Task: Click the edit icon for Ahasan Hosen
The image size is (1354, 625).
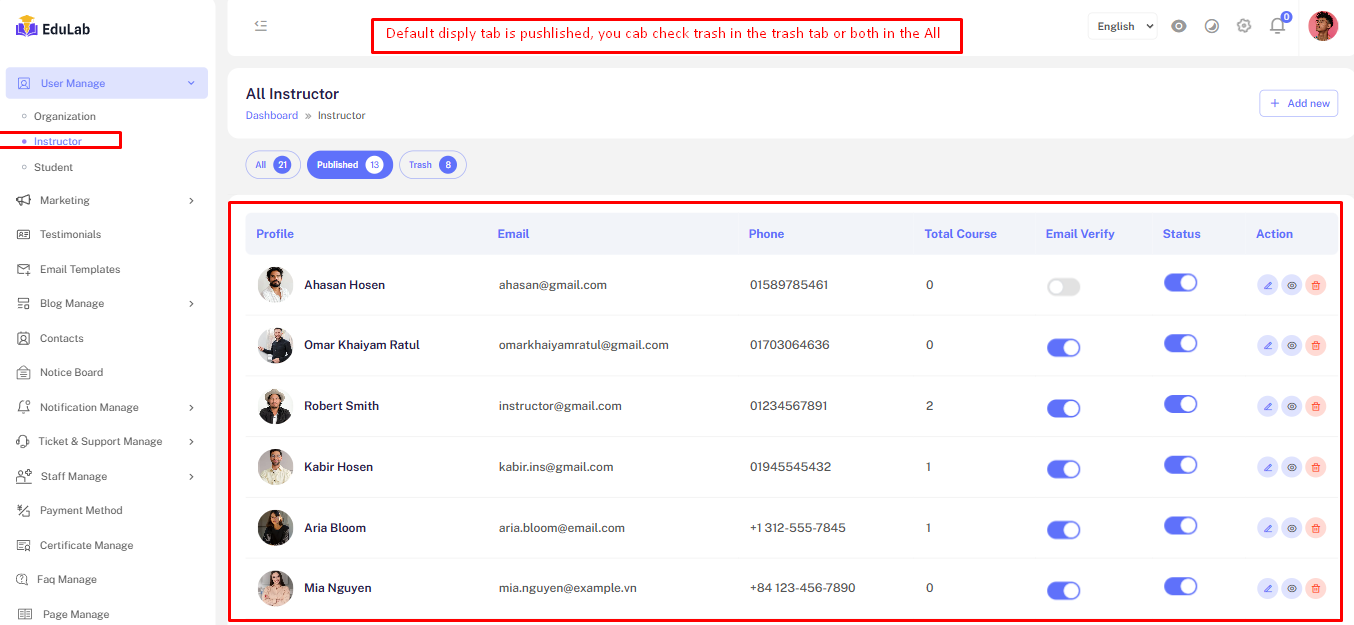Action: (x=1267, y=285)
